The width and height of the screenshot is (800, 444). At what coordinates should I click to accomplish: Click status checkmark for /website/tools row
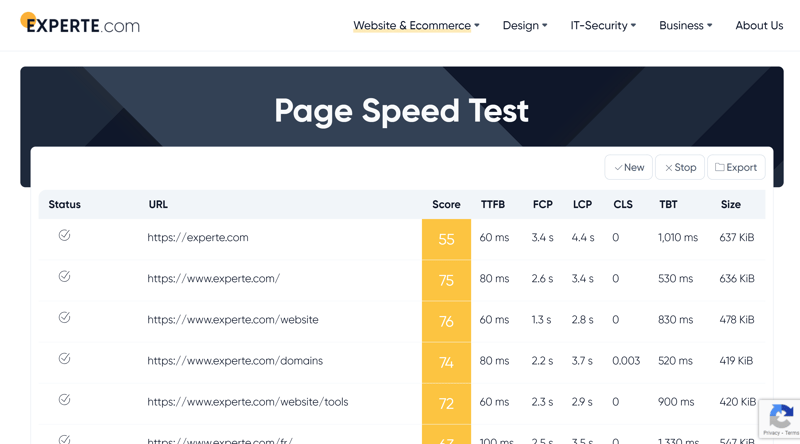pos(64,400)
